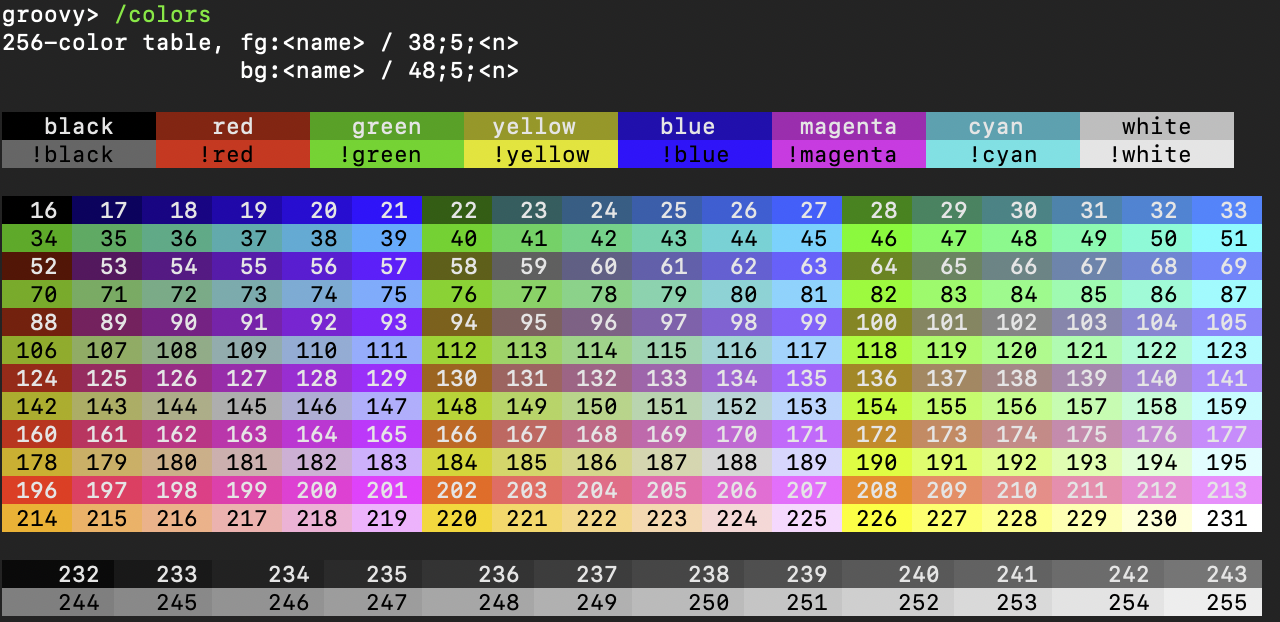The image size is (1280, 622).
Task: Select the yellow color swatch
Action: point(540,126)
